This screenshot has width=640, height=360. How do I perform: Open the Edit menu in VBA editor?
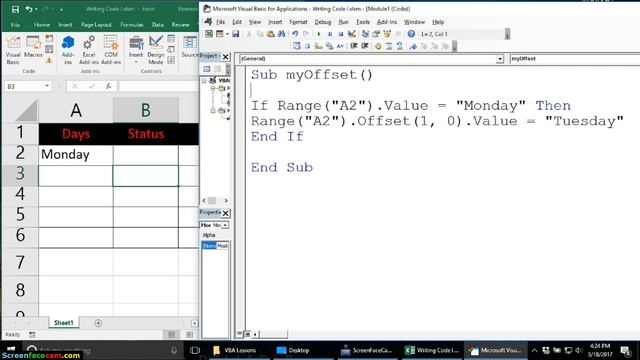coord(237,22)
